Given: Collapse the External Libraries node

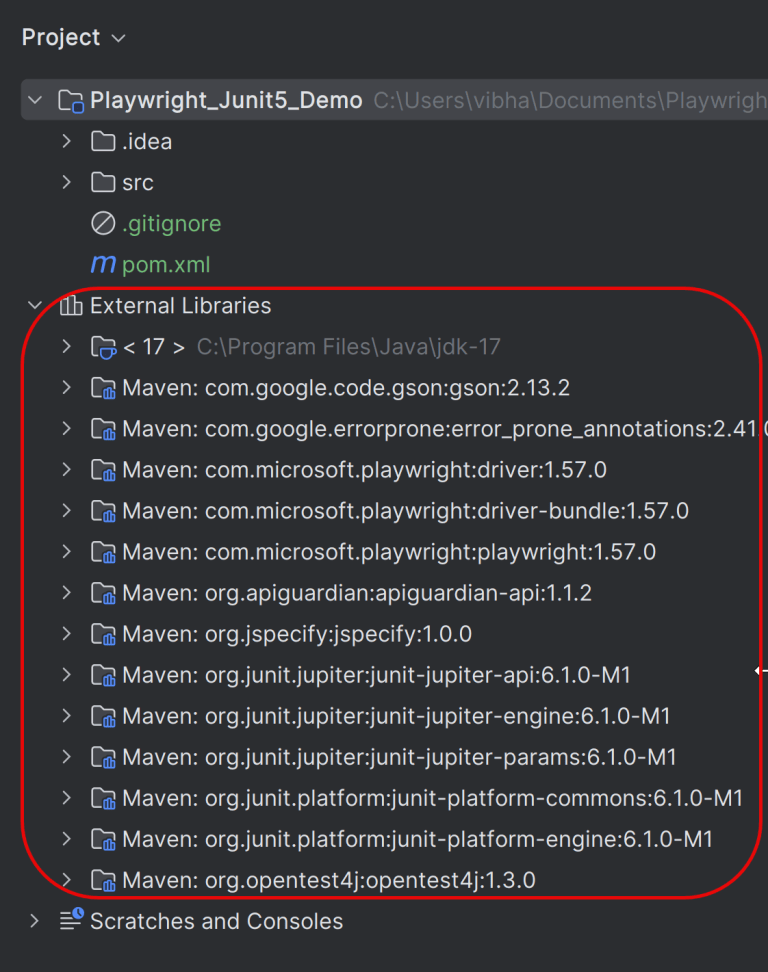Looking at the screenshot, I should (x=35, y=305).
